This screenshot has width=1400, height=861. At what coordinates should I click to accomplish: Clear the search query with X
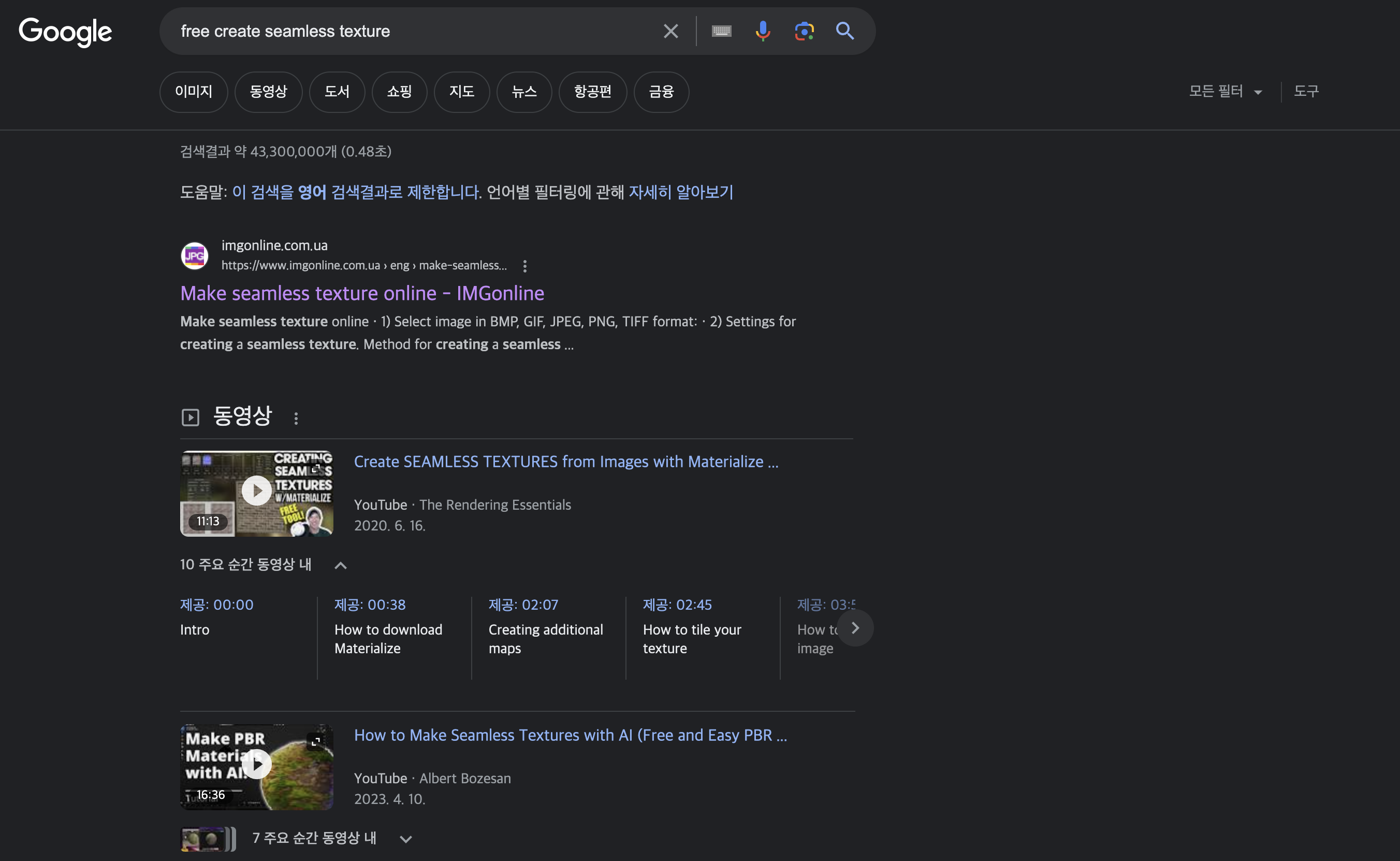(670, 31)
